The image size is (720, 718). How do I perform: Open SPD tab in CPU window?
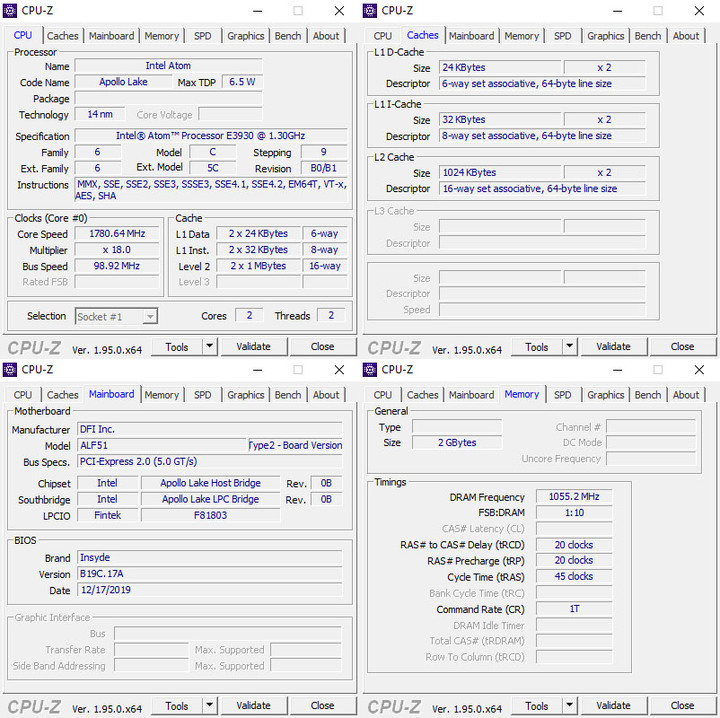(x=202, y=36)
